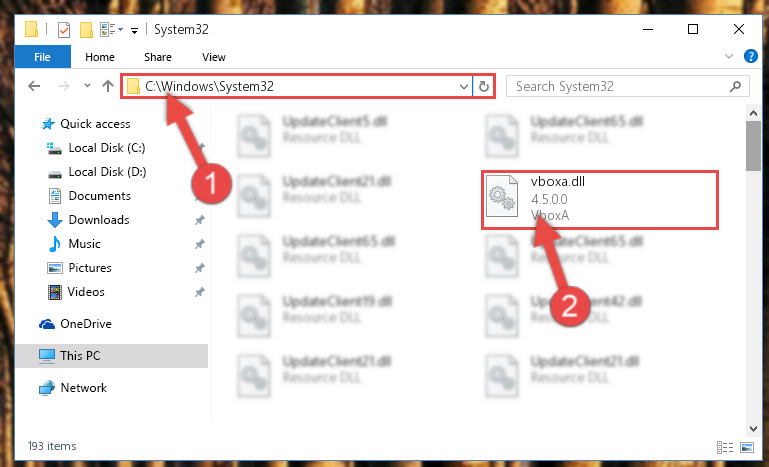Toggle the pin next to Music
Image resolution: width=769 pixels, height=467 pixels.
[200, 244]
